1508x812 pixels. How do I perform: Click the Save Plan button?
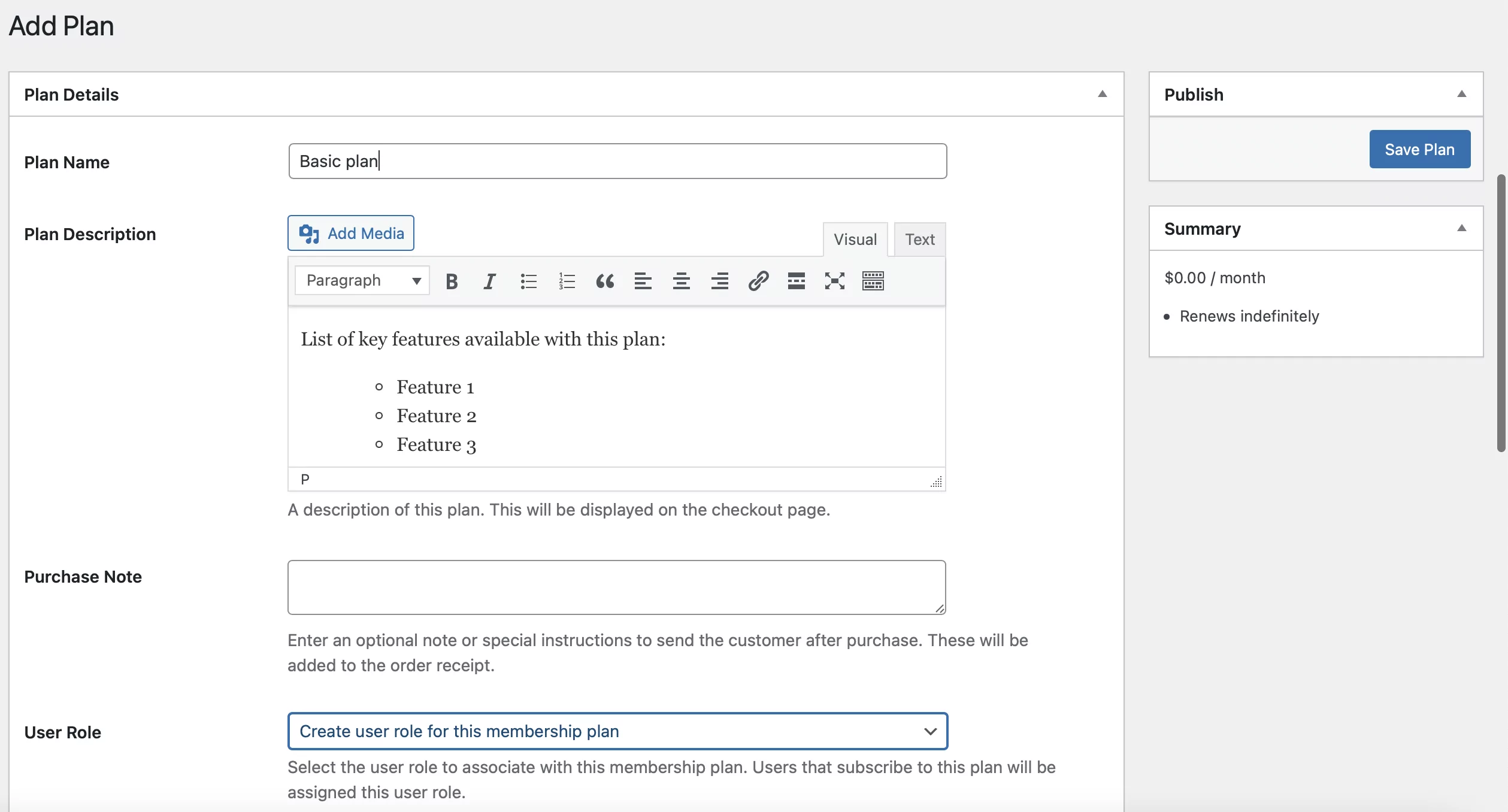(x=1419, y=149)
